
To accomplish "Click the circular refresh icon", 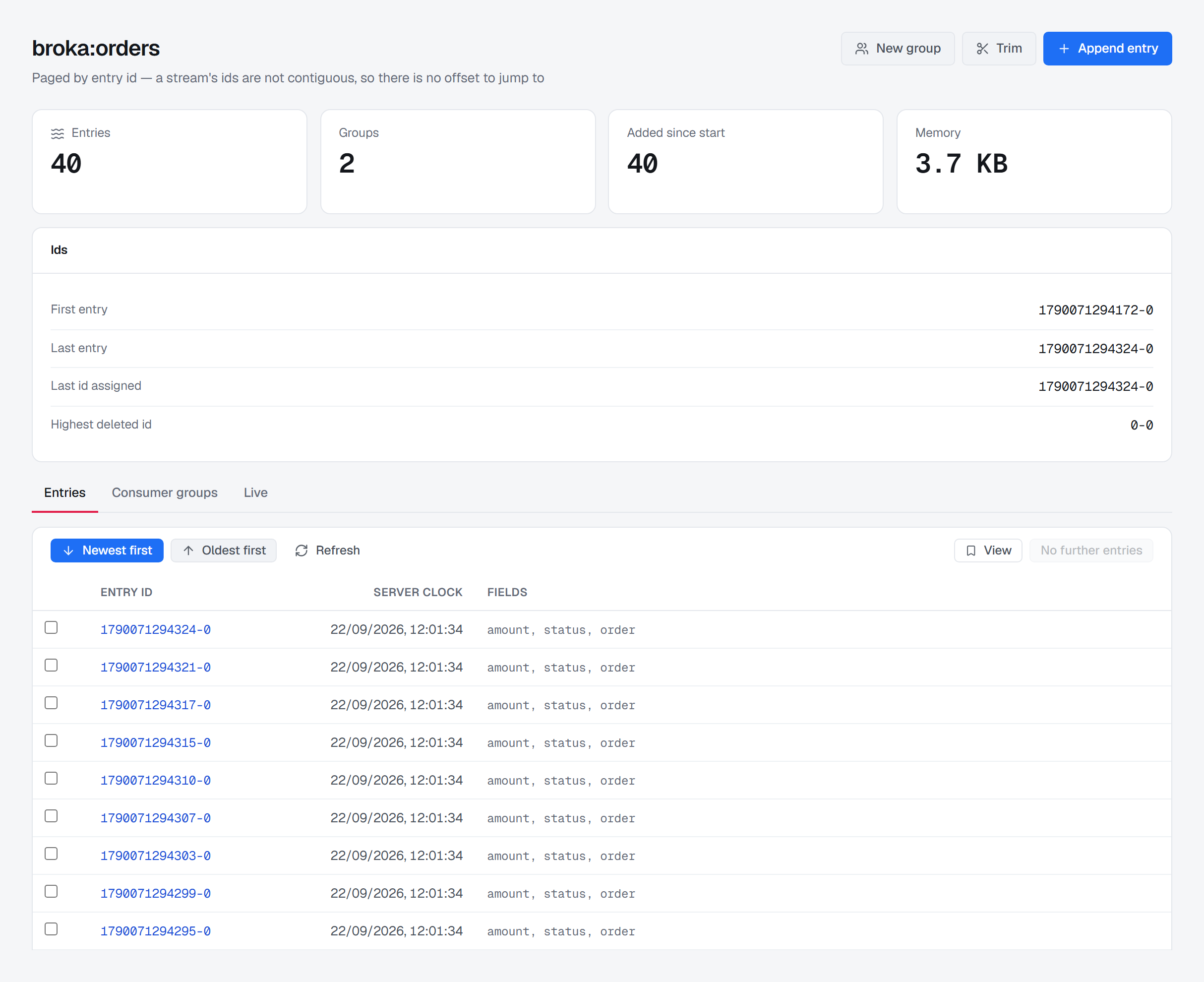I will point(301,551).
